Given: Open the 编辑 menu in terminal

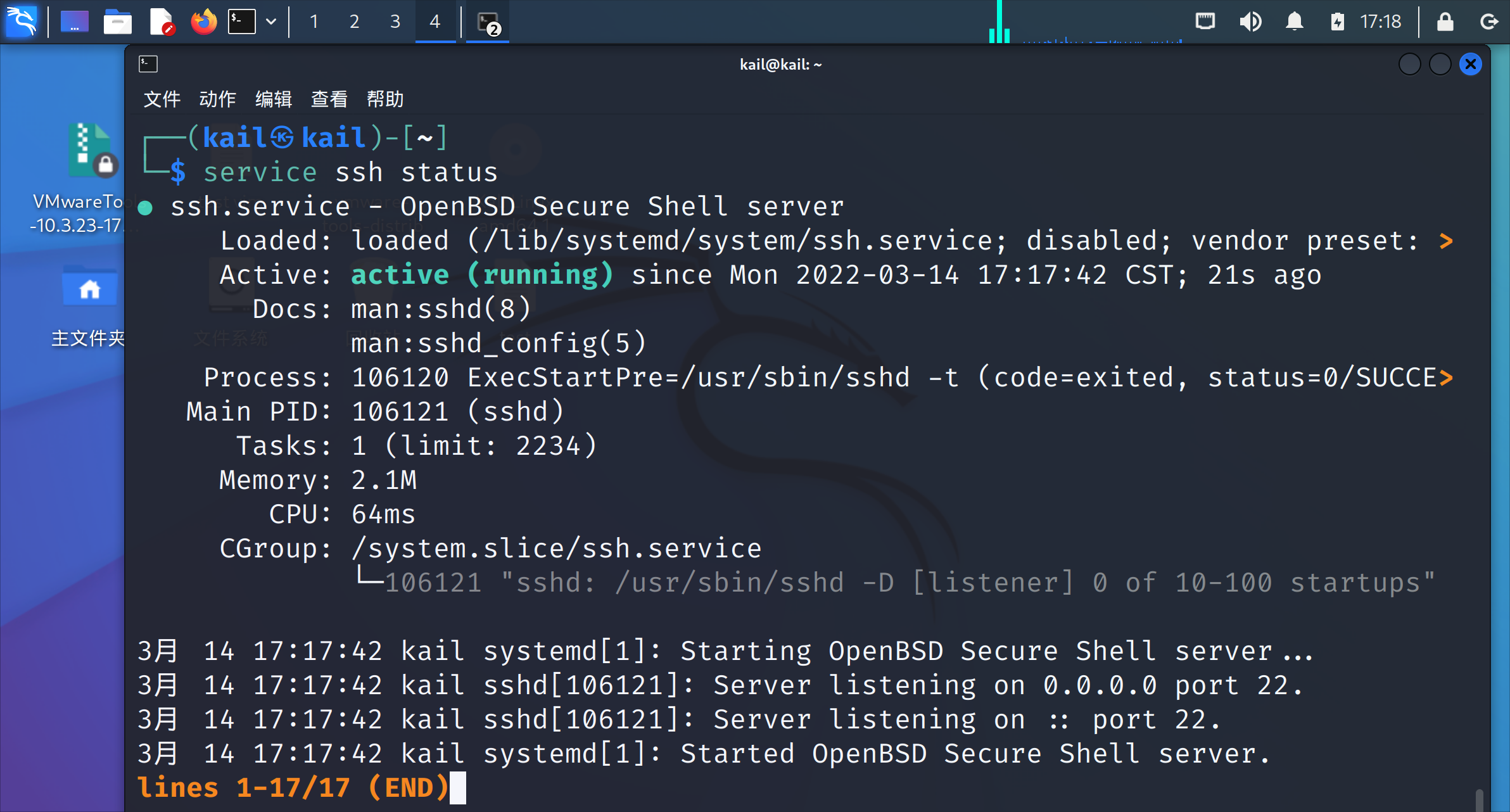Looking at the screenshot, I should [x=273, y=99].
